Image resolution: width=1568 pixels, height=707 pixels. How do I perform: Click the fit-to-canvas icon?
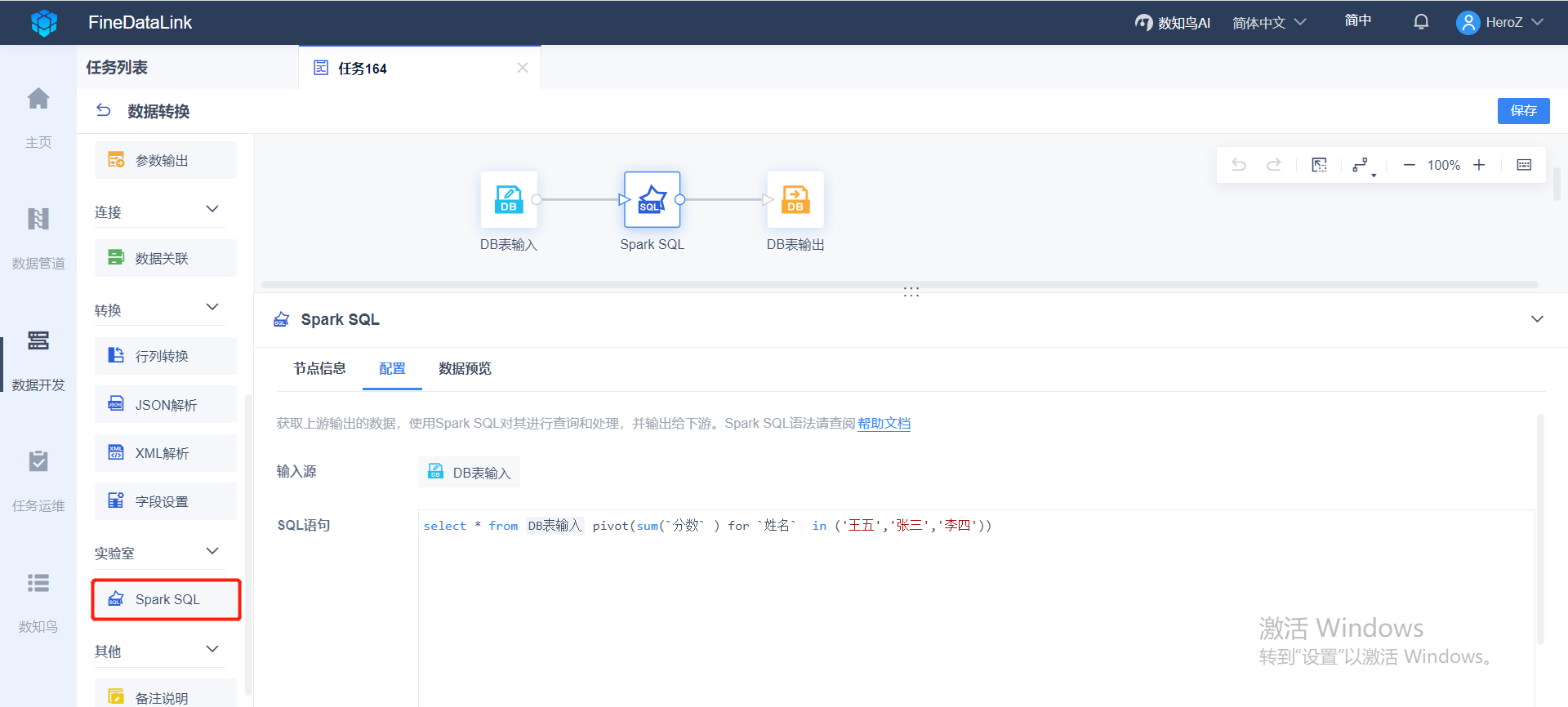(1319, 165)
